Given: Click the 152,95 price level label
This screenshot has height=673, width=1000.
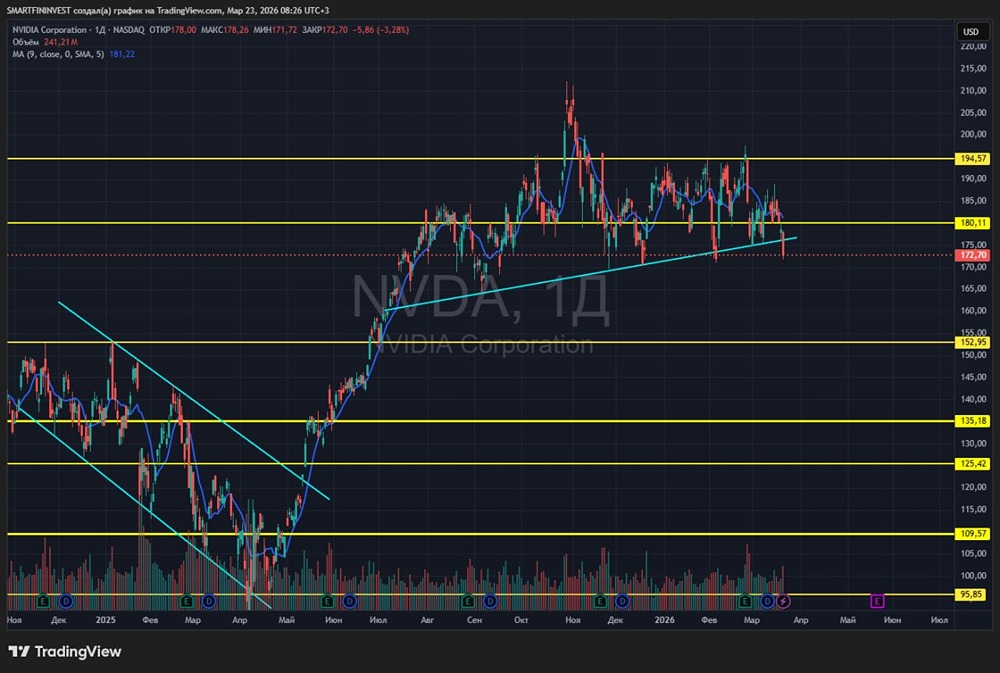Looking at the screenshot, I should coord(971,342).
